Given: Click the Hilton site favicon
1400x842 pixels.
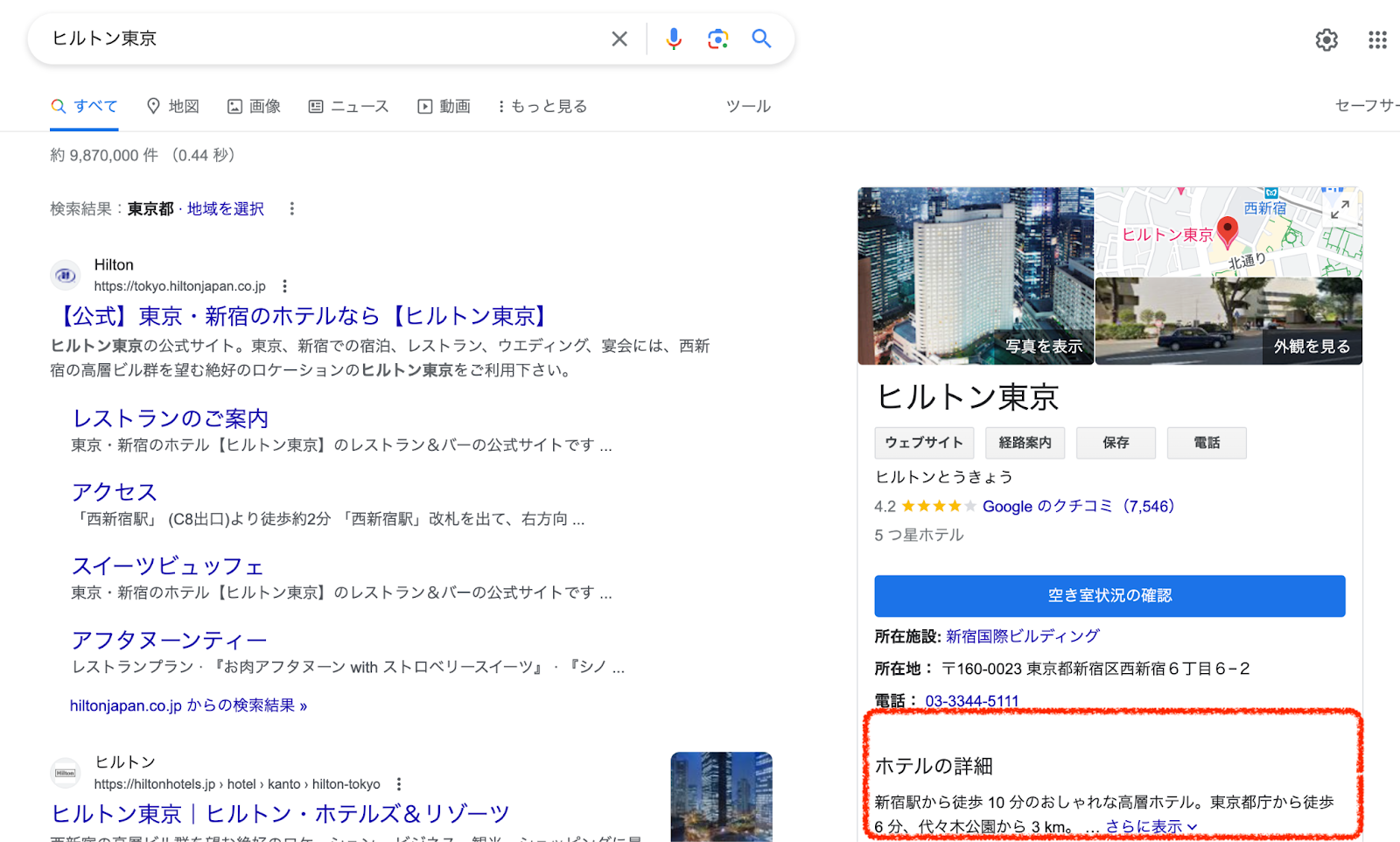Looking at the screenshot, I should 66,275.
